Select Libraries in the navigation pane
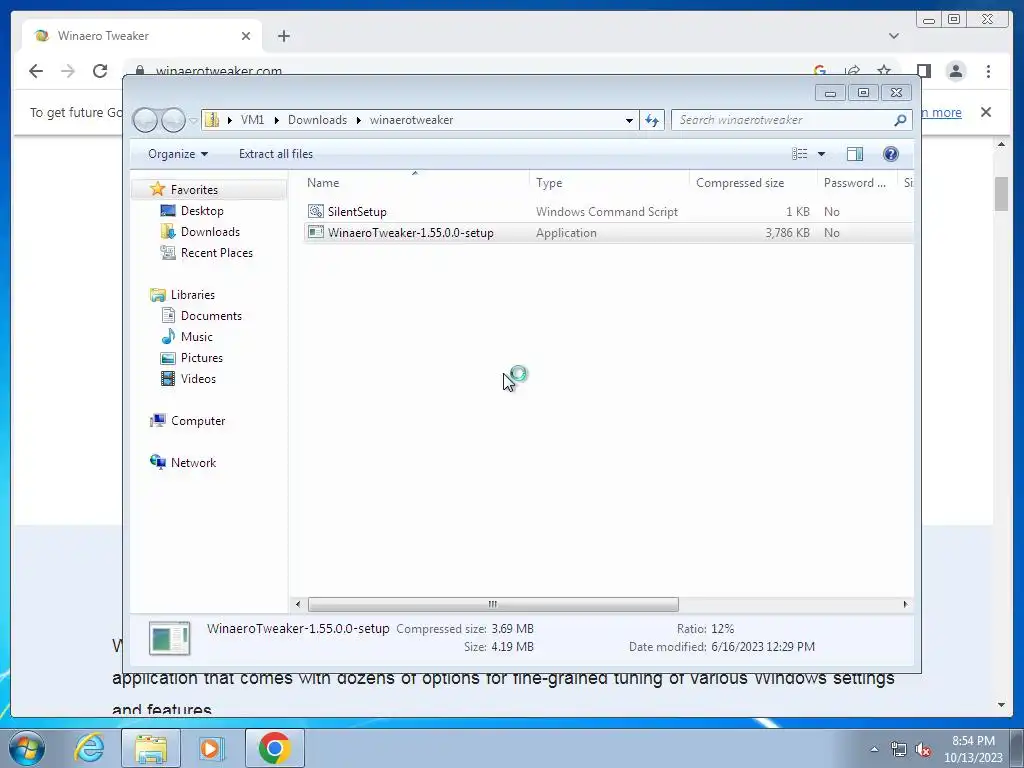Viewport: 1024px width, 768px height. coord(193,295)
